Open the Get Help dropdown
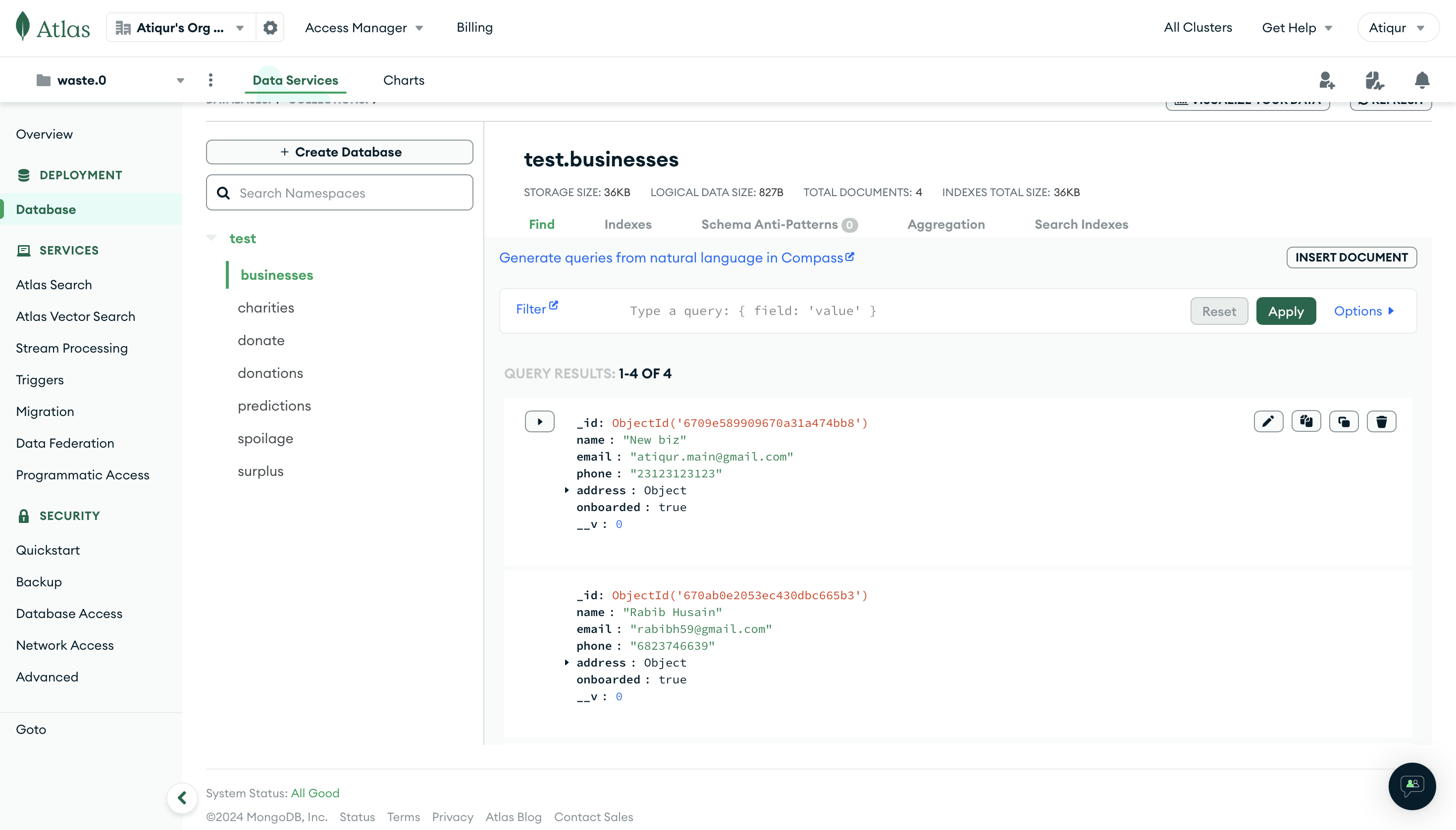Viewport: 1456px width, 830px height. tap(1297, 27)
